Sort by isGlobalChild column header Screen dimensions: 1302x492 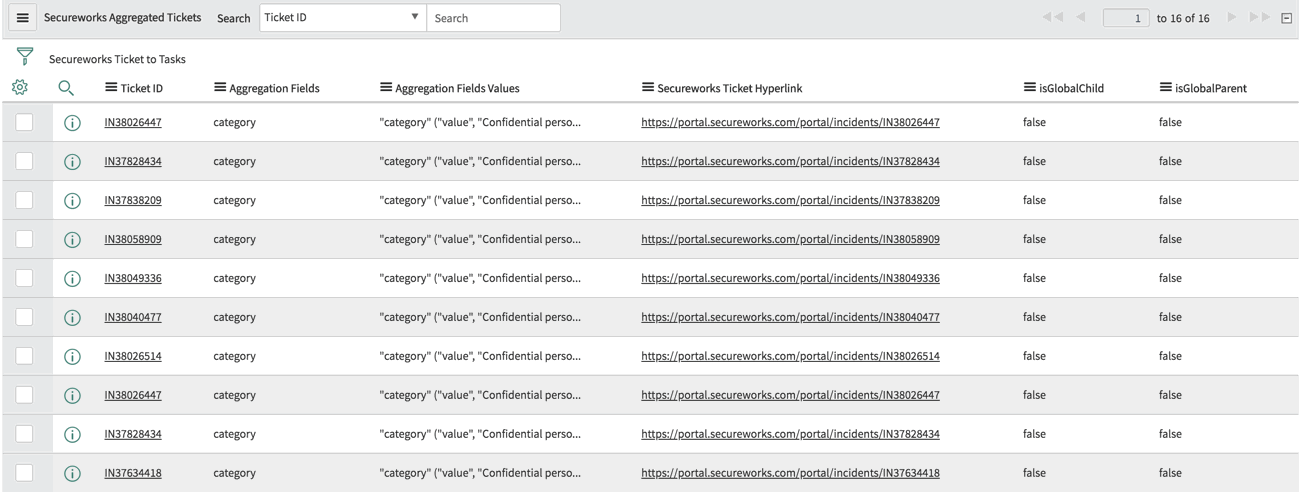pyautogui.click(x=1071, y=88)
